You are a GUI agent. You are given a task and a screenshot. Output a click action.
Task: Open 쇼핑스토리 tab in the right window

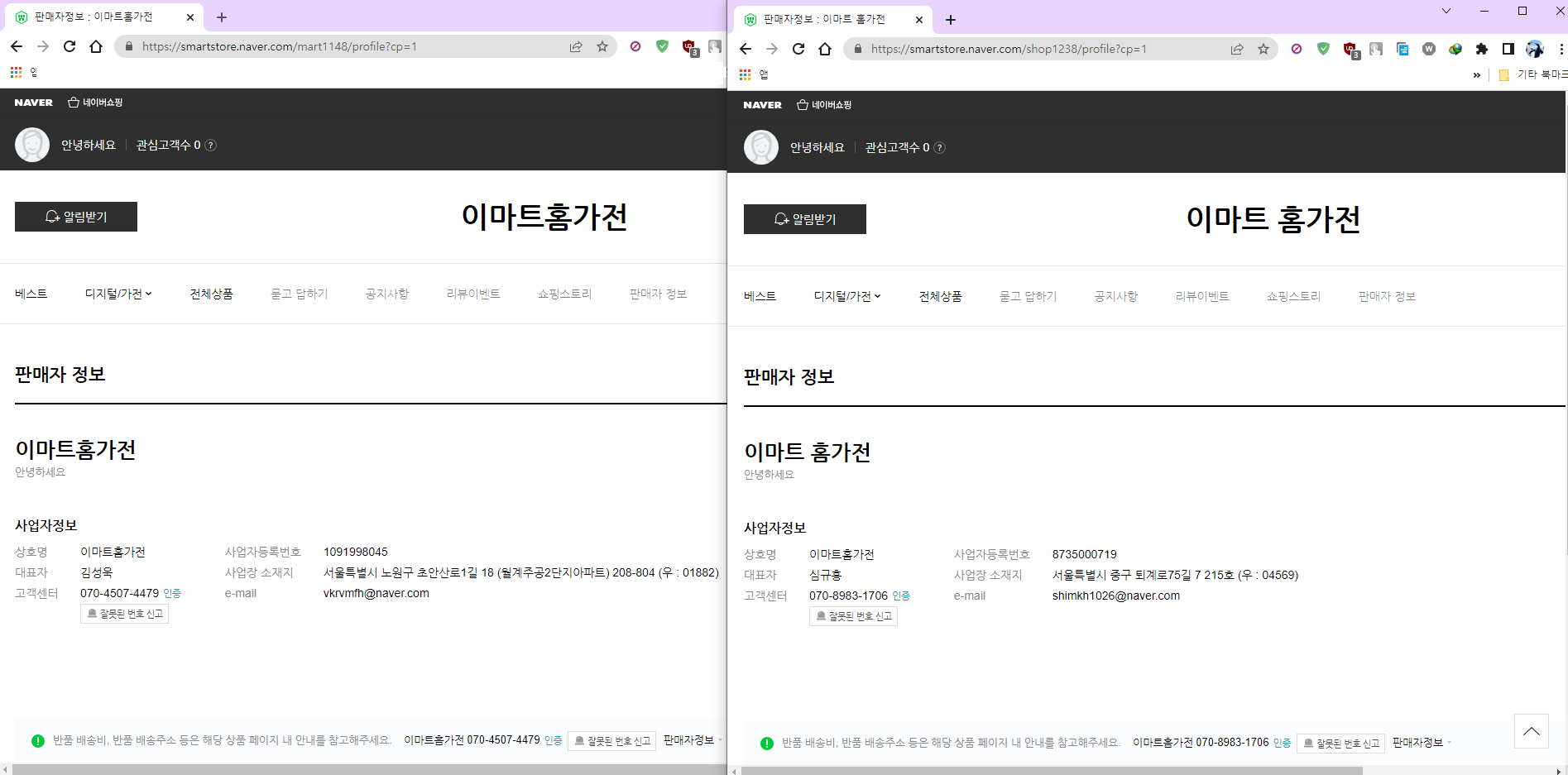coord(1294,296)
